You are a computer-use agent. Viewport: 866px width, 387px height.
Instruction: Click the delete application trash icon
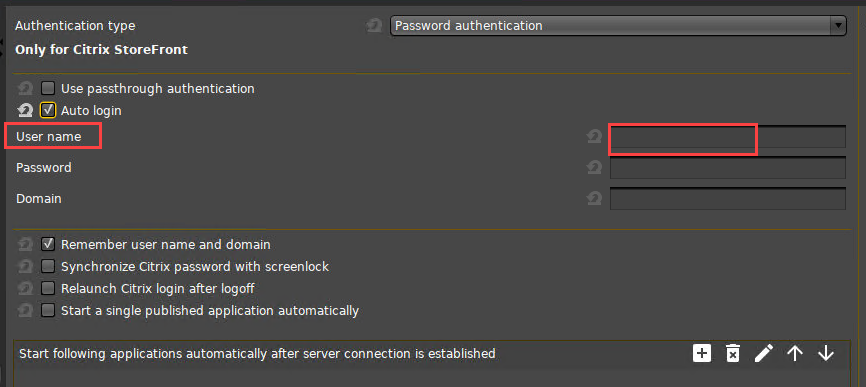click(732, 353)
